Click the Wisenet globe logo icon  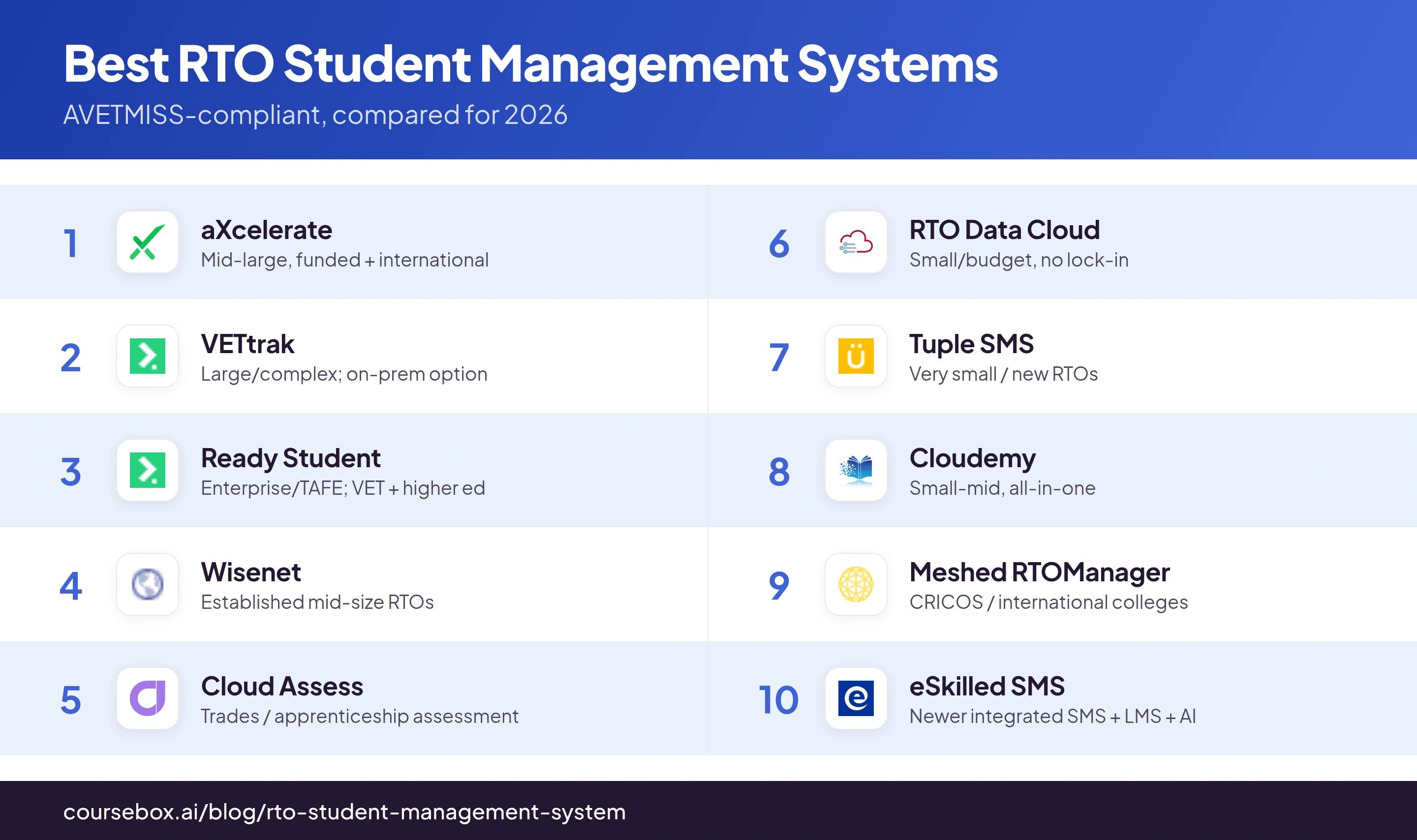[x=147, y=584]
